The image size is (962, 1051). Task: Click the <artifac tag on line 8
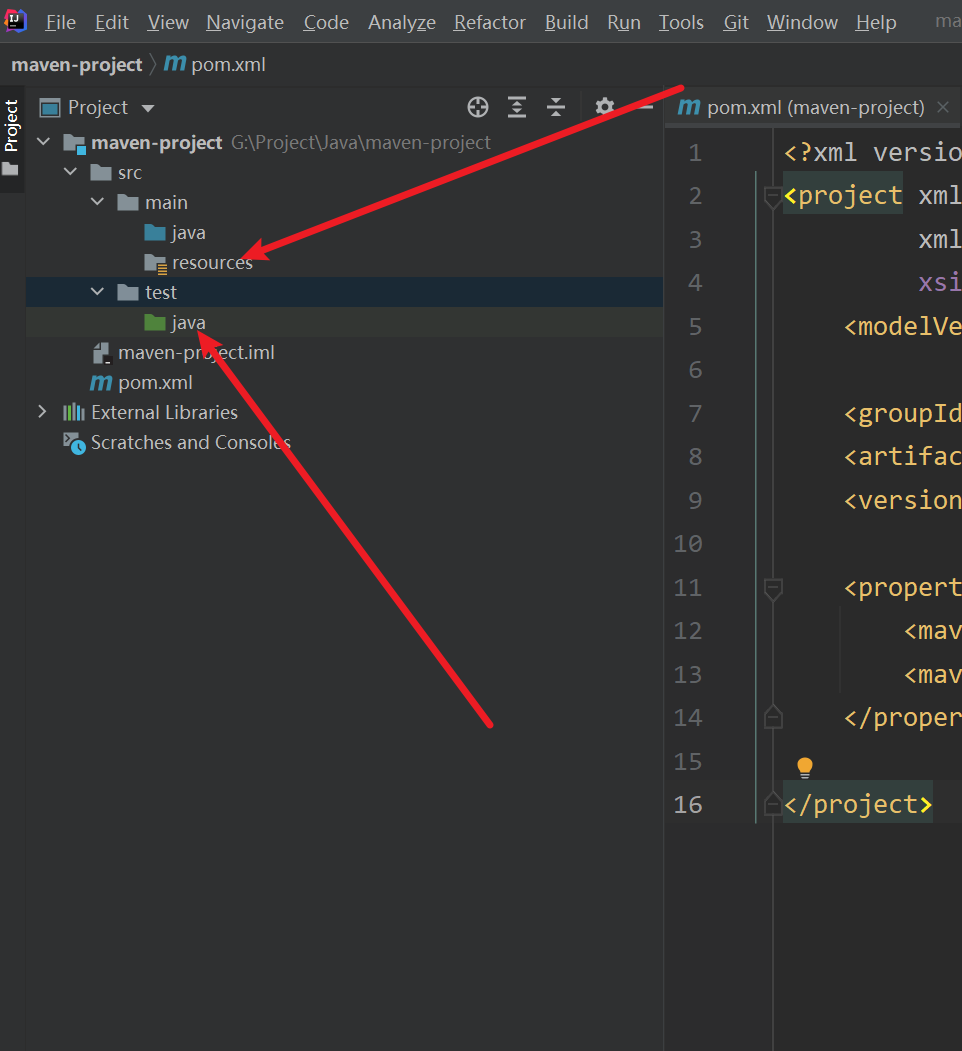[x=902, y=457]
